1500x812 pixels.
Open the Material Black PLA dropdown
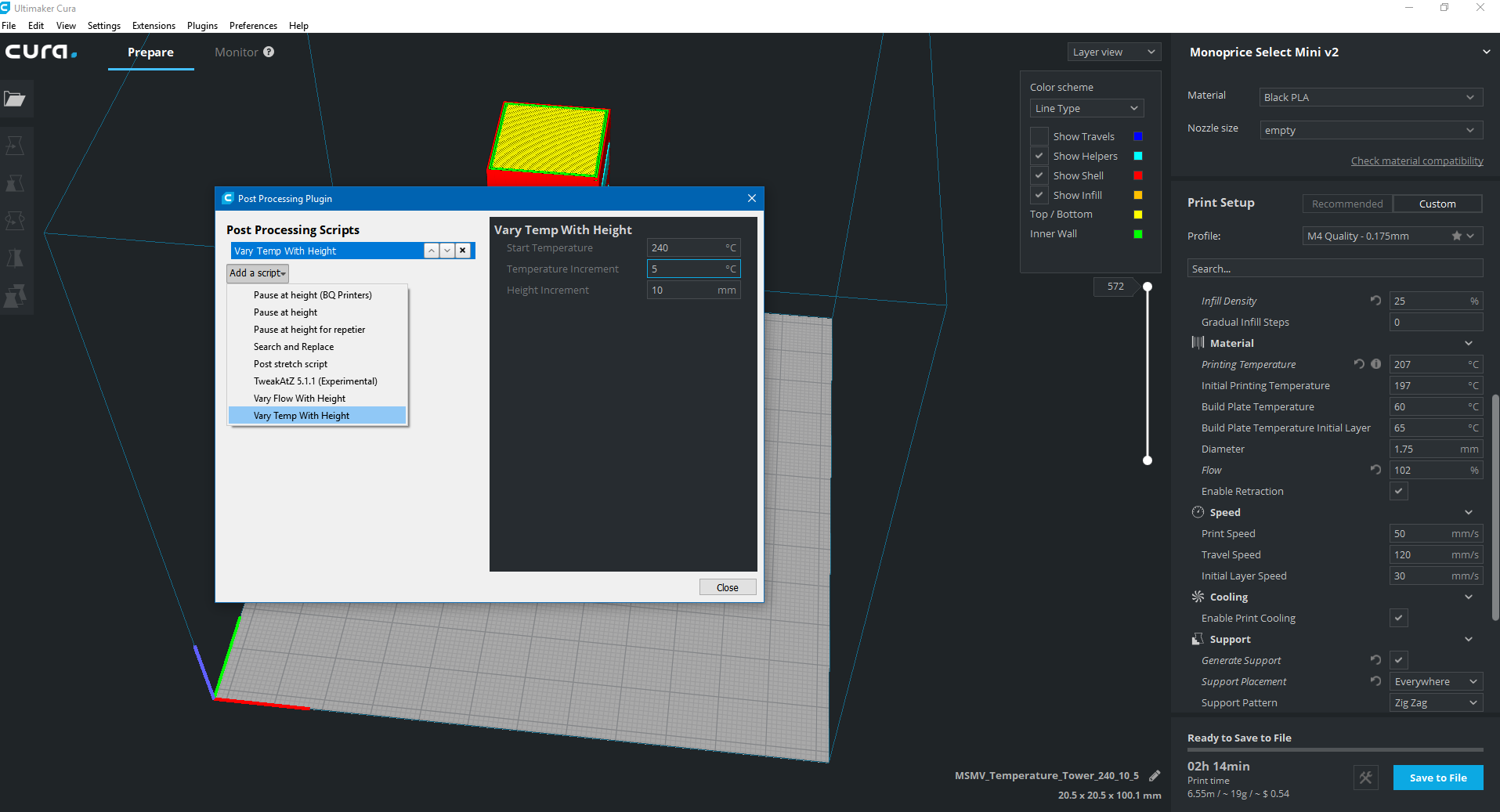point(1371,97)
